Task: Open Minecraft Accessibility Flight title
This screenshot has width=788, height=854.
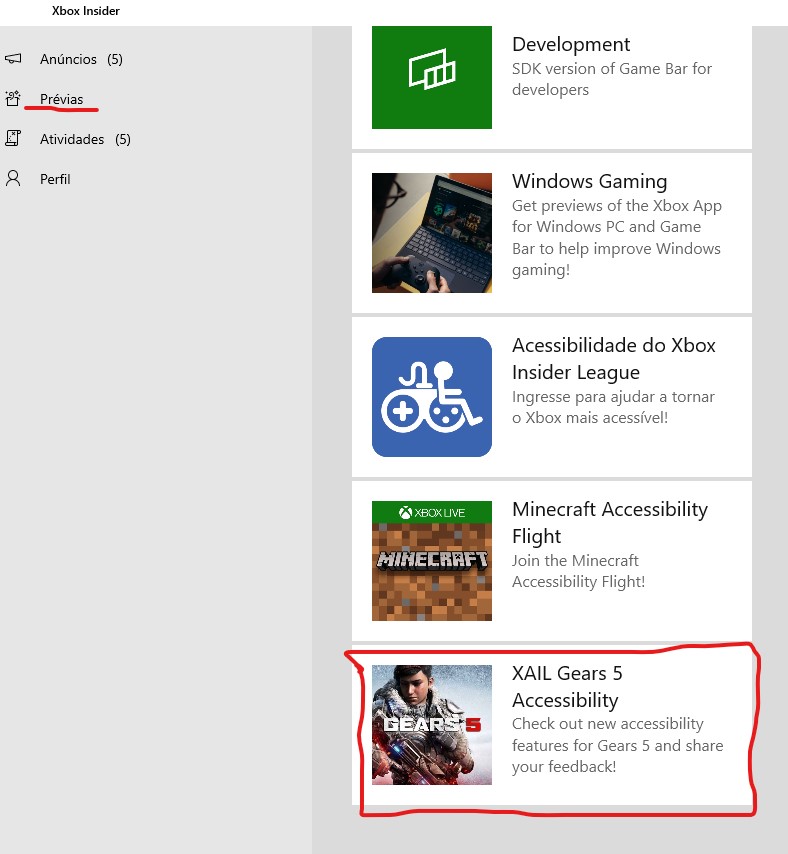Action: tap(610, 523)
